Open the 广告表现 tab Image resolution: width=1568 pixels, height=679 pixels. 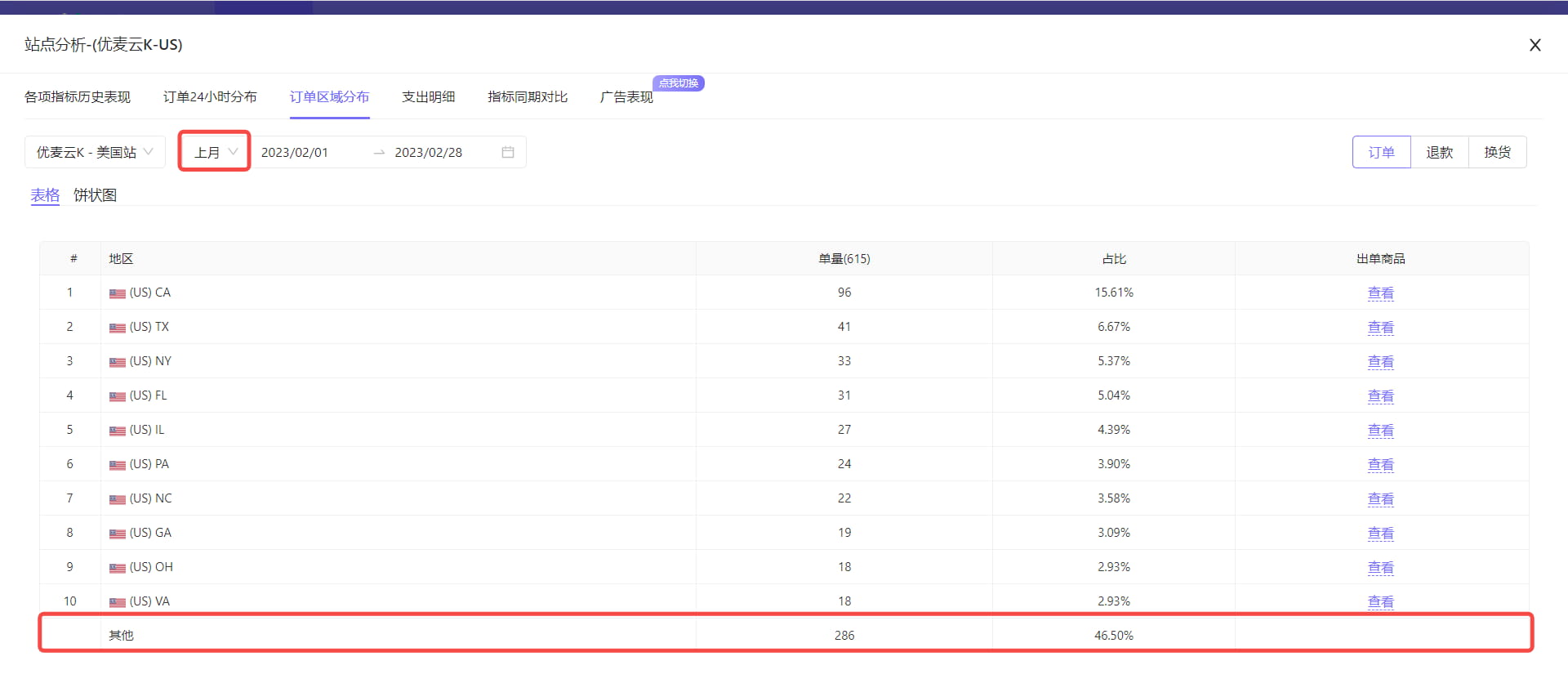point(626,96)
